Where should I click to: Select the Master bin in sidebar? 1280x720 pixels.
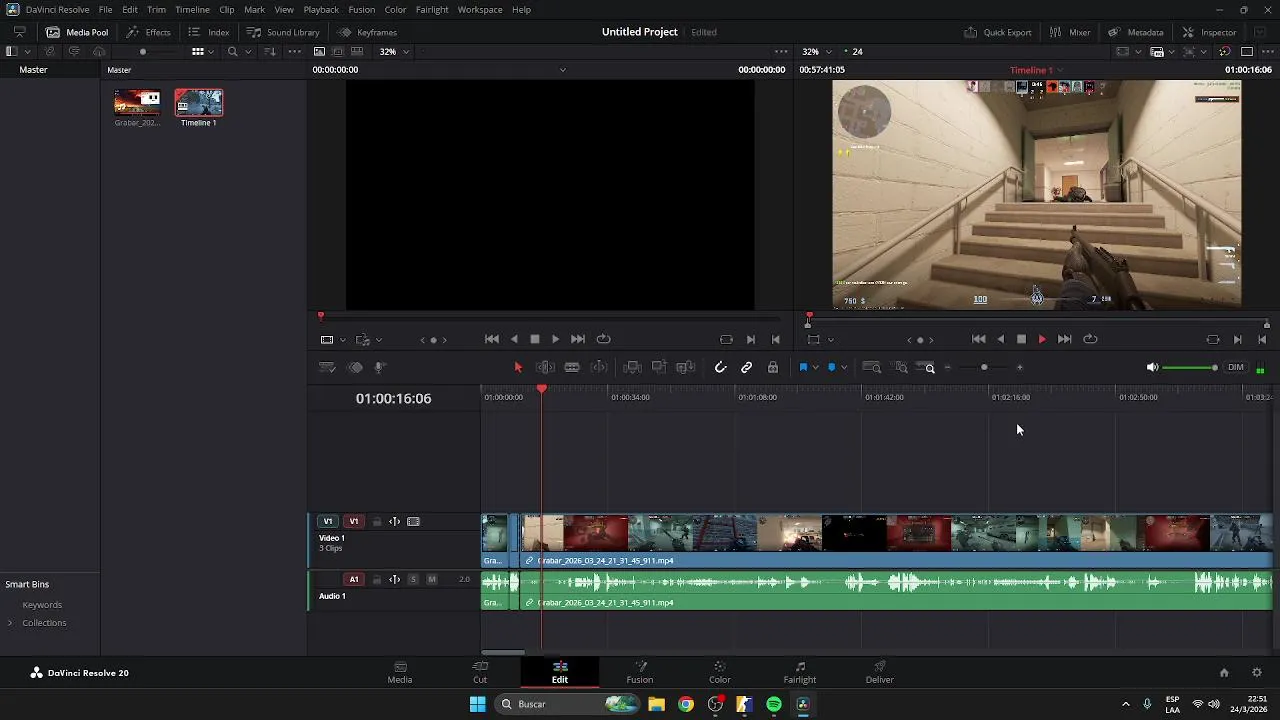point(33,70)
